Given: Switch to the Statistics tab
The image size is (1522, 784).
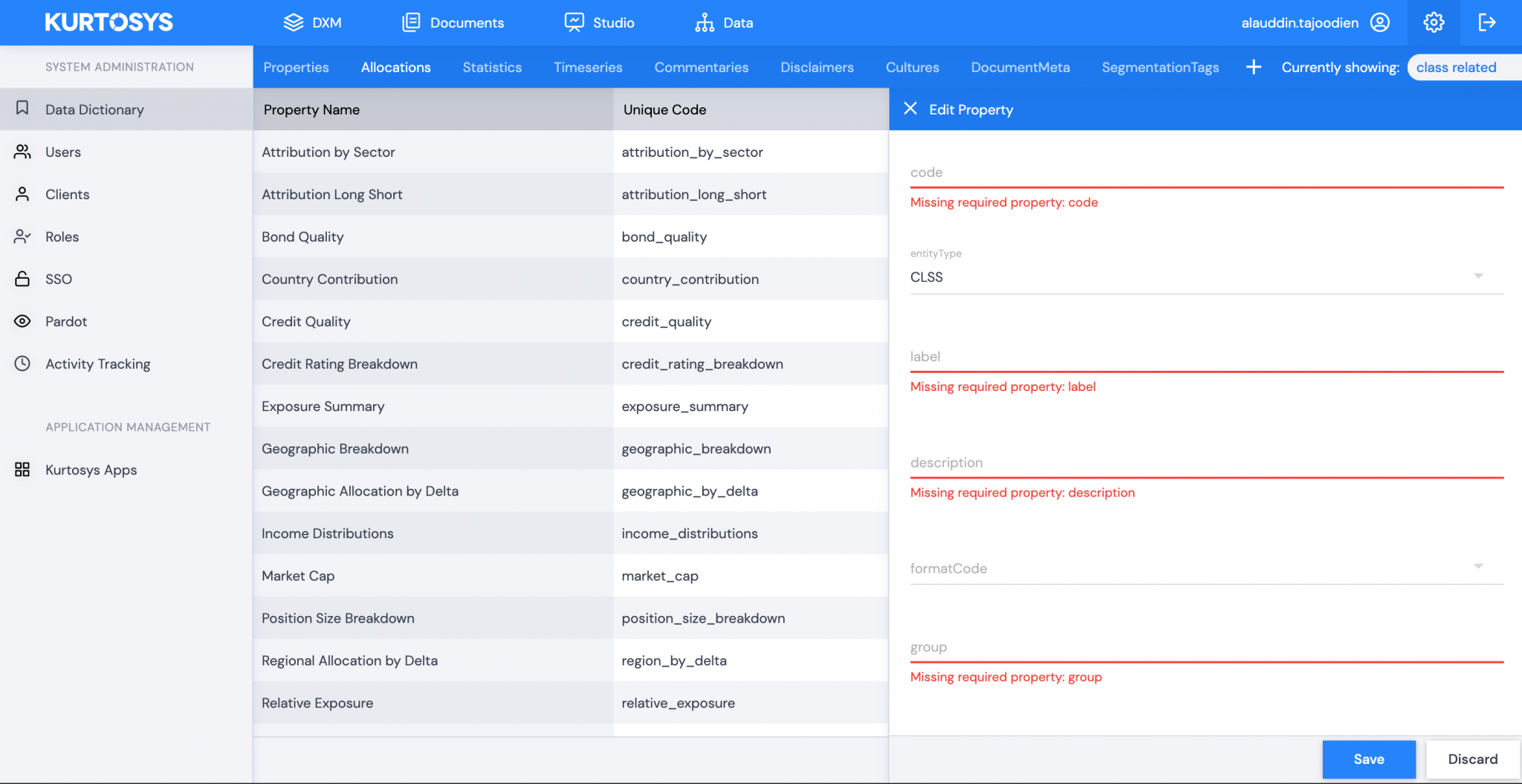Looking at the screenshot, I should (x=492, y=67).
